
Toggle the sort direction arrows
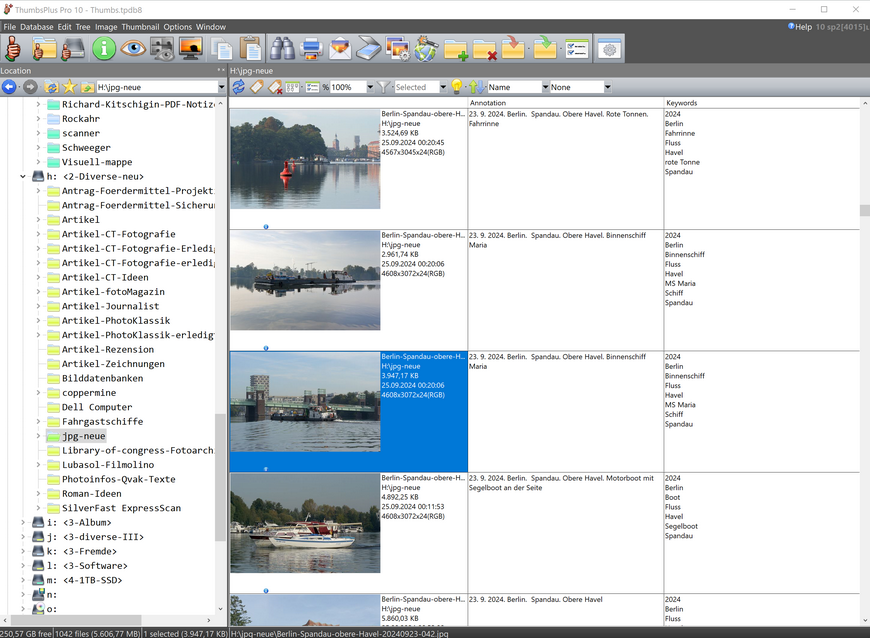point(476,88)
